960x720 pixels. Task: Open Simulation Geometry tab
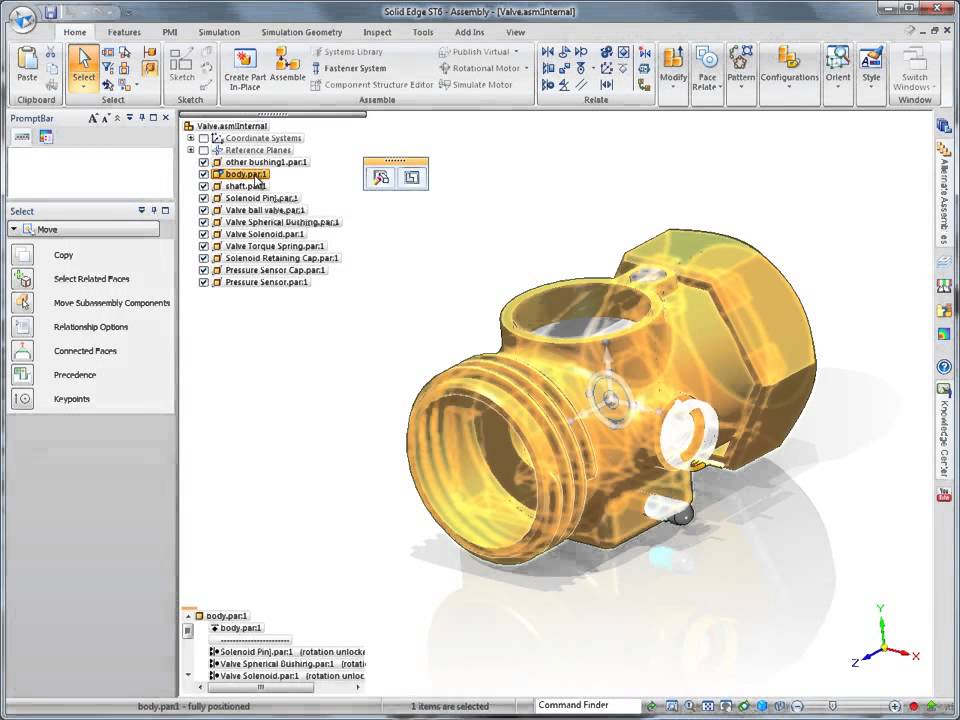301,32
